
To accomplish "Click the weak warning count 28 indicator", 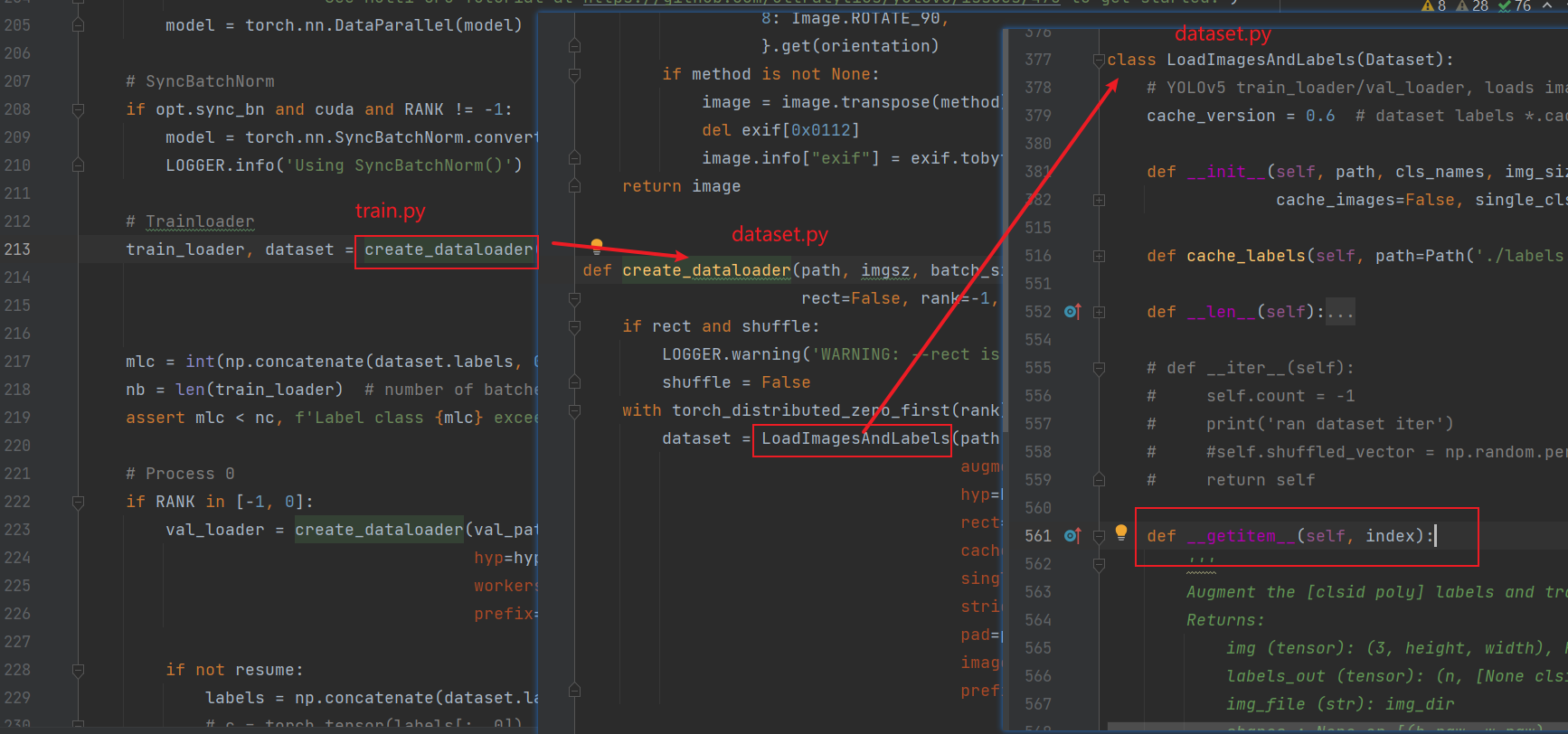I will click(1471, 6).
